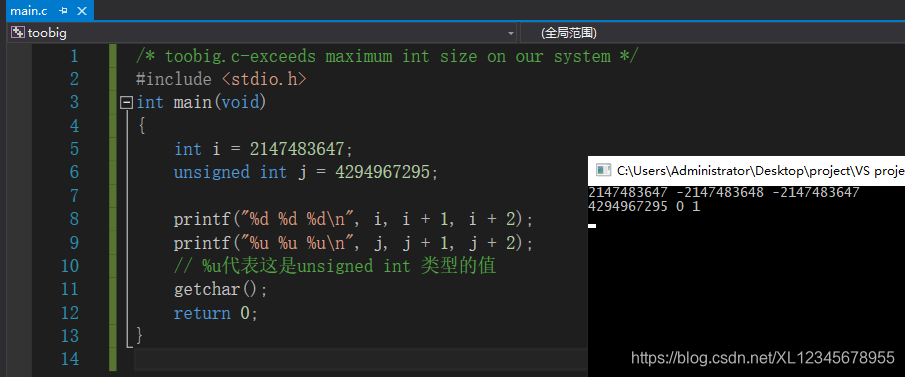905x377 pixels.
Task: Click the console window title path
Action: pos(761,171)
